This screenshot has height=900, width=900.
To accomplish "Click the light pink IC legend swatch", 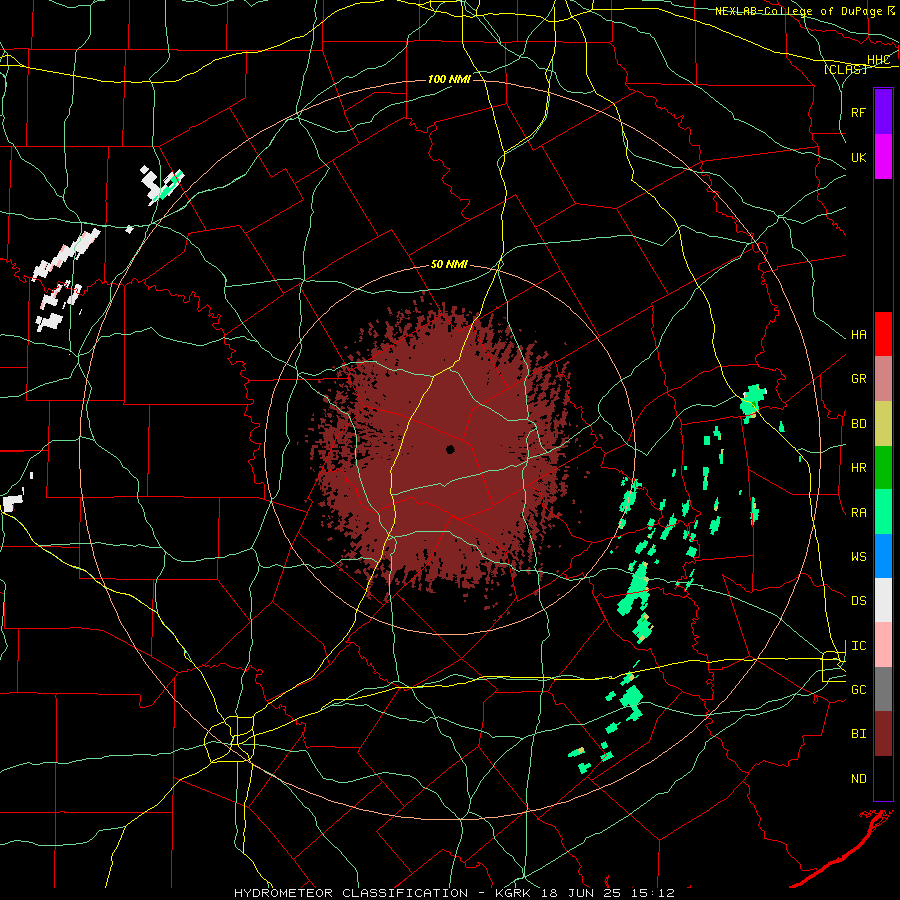I will click(883, 645).
